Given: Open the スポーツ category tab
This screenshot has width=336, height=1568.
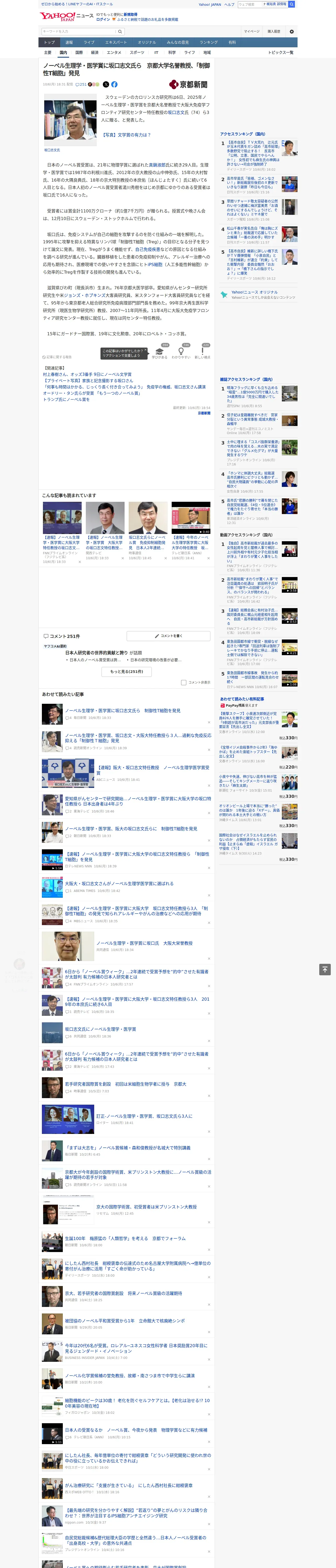Looking at the screenshot, I should pyautogui.click(x=137, y=52).
